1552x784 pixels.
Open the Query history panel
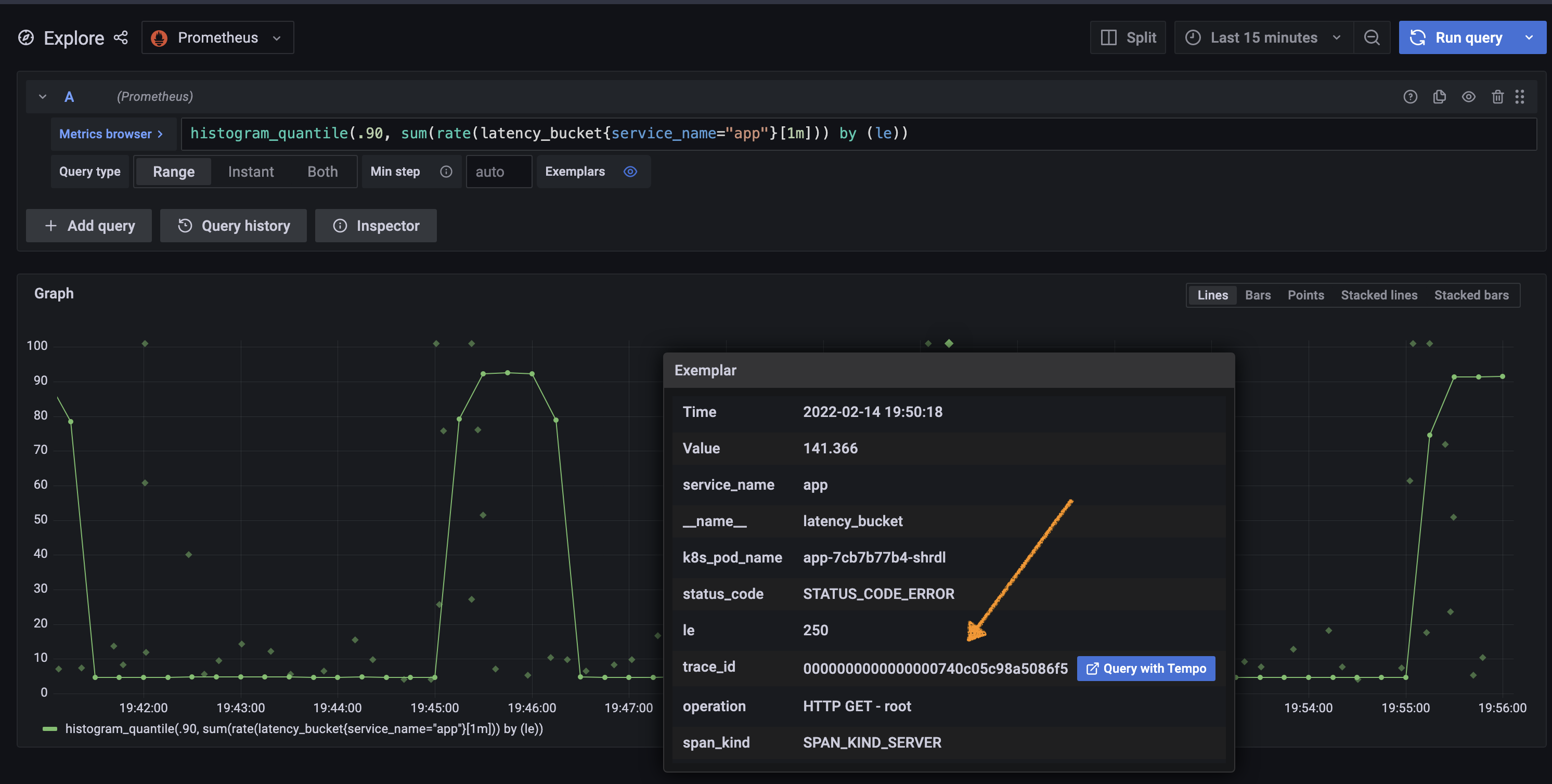[233, 226]
